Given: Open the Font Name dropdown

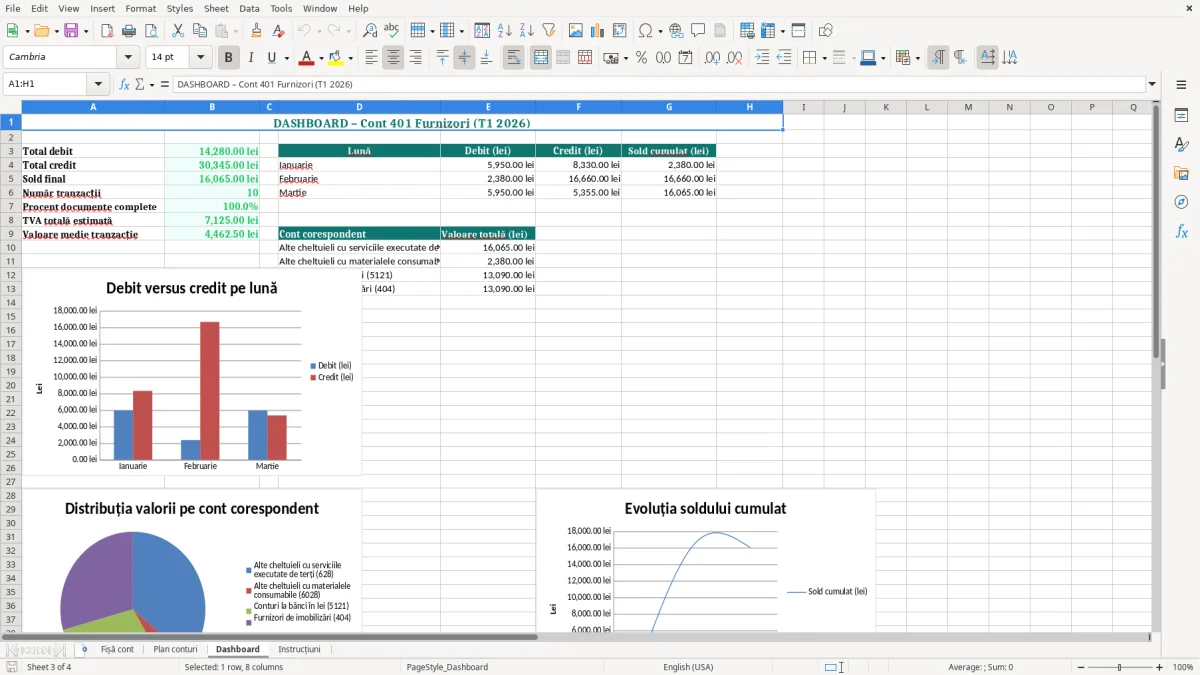Looking at the screenshot, I should [x=128, y=58].
